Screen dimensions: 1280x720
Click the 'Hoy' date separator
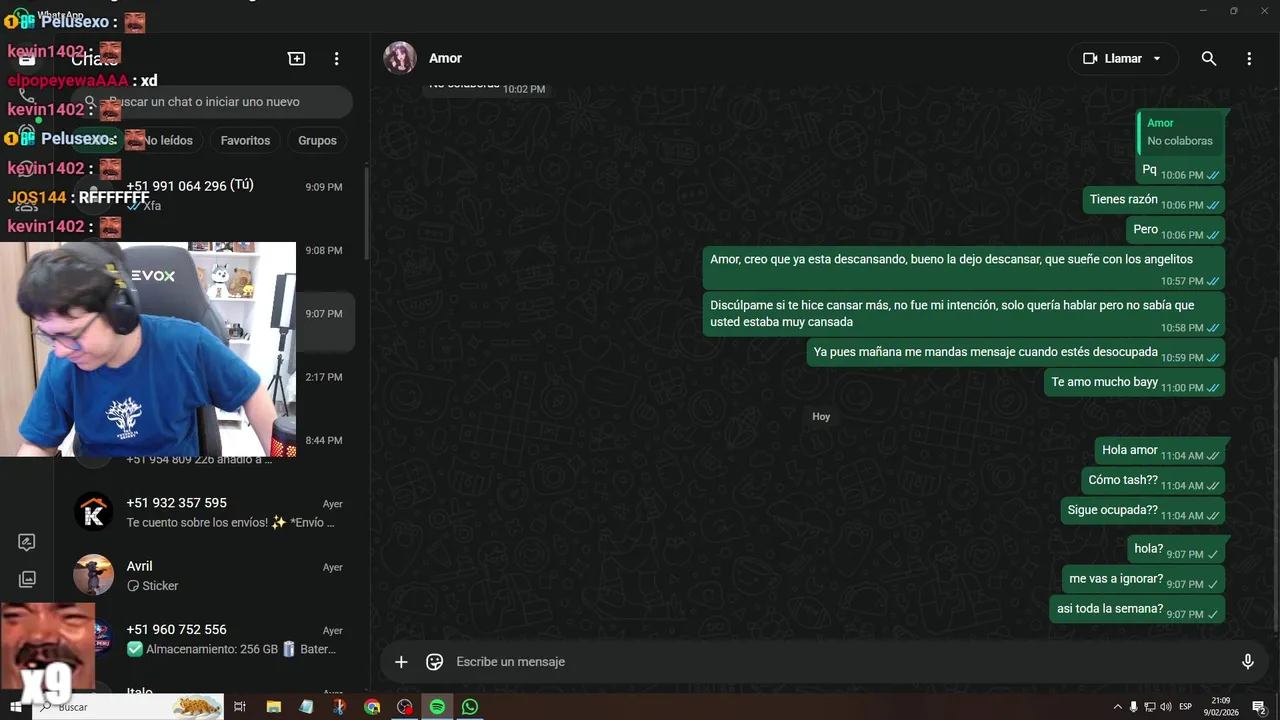pos(821,417)
